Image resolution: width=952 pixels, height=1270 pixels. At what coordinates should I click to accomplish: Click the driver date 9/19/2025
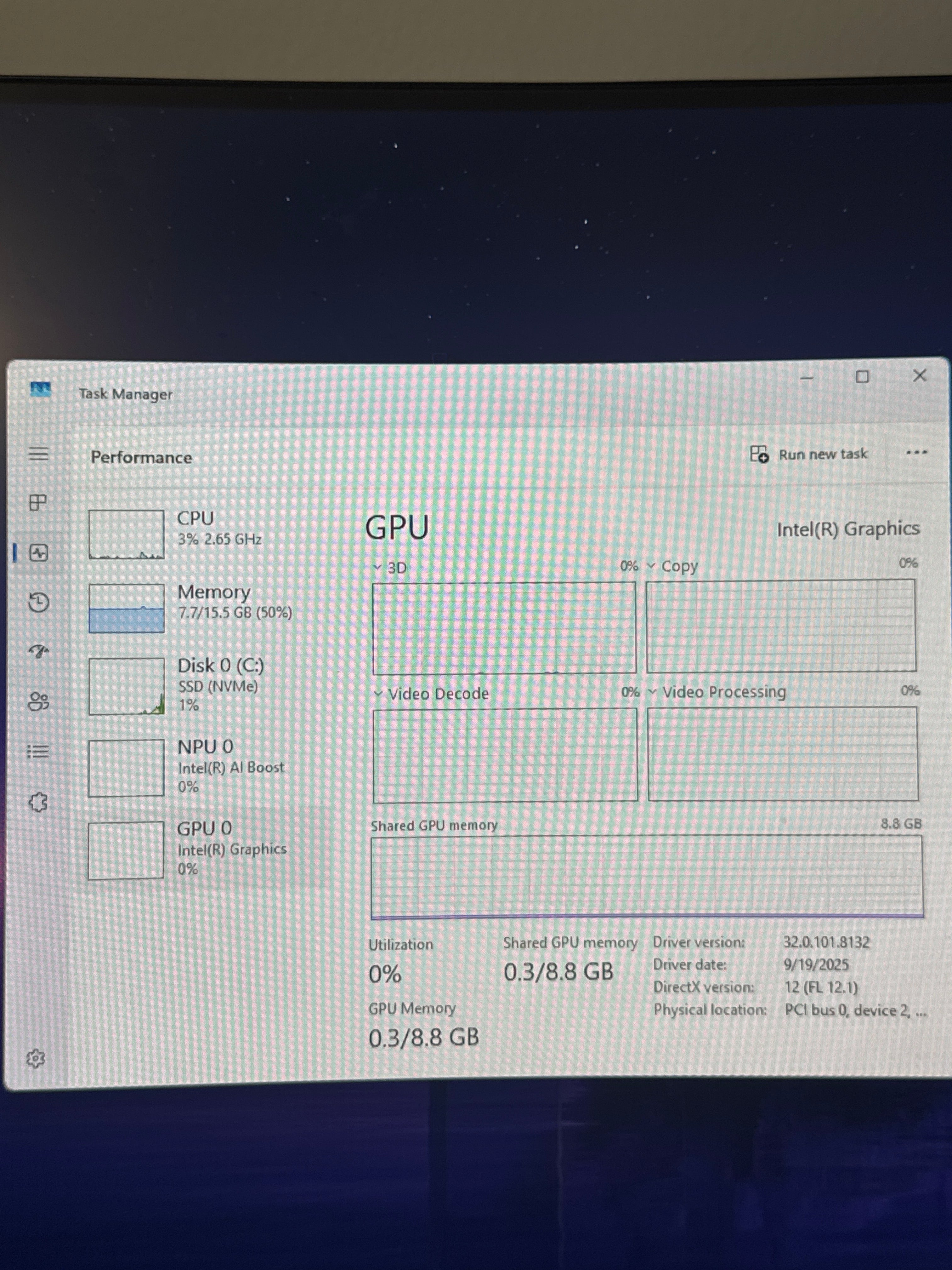click(x=816, y=964)
